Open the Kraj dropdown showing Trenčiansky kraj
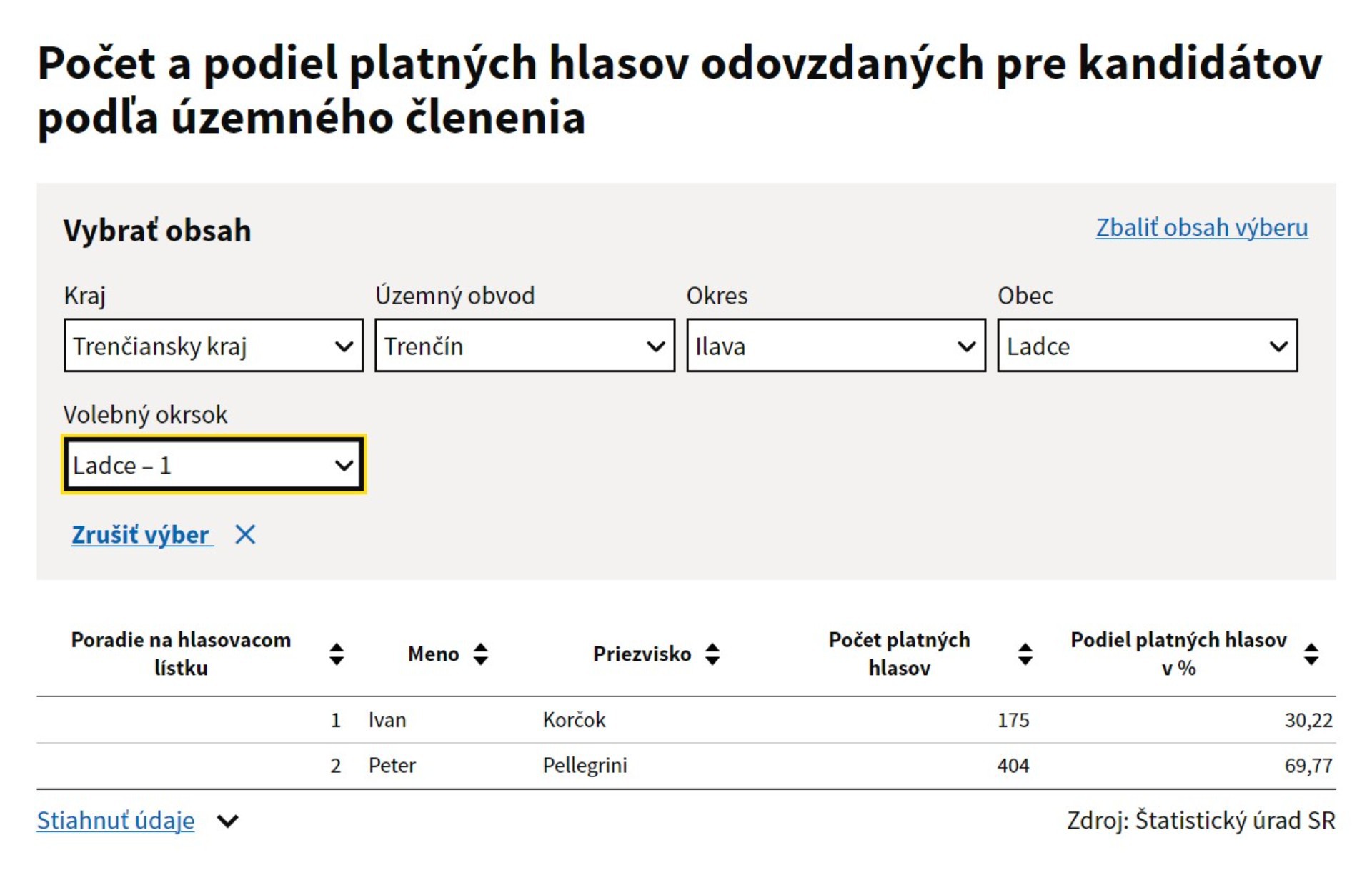The image size is (1372, 870). 214,346
